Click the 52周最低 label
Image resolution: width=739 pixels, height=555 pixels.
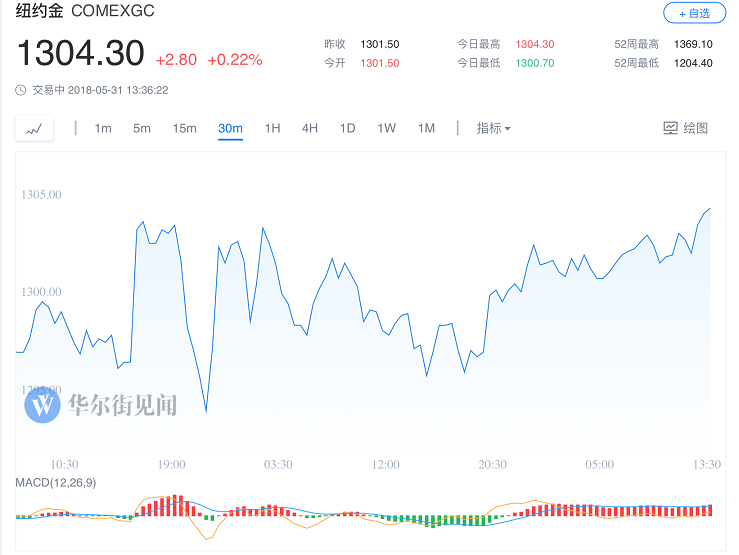tap(636, 63)
